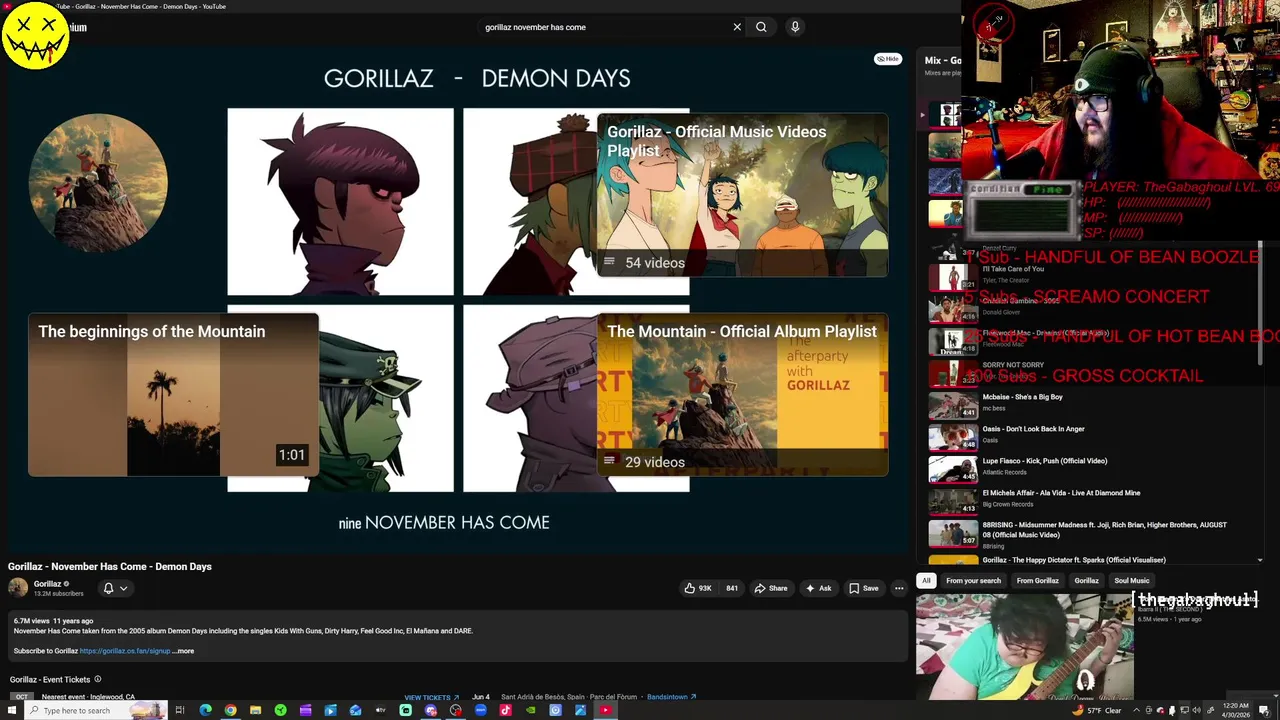Click the info icon beside Event Tickets

click(x=97, y=679)
